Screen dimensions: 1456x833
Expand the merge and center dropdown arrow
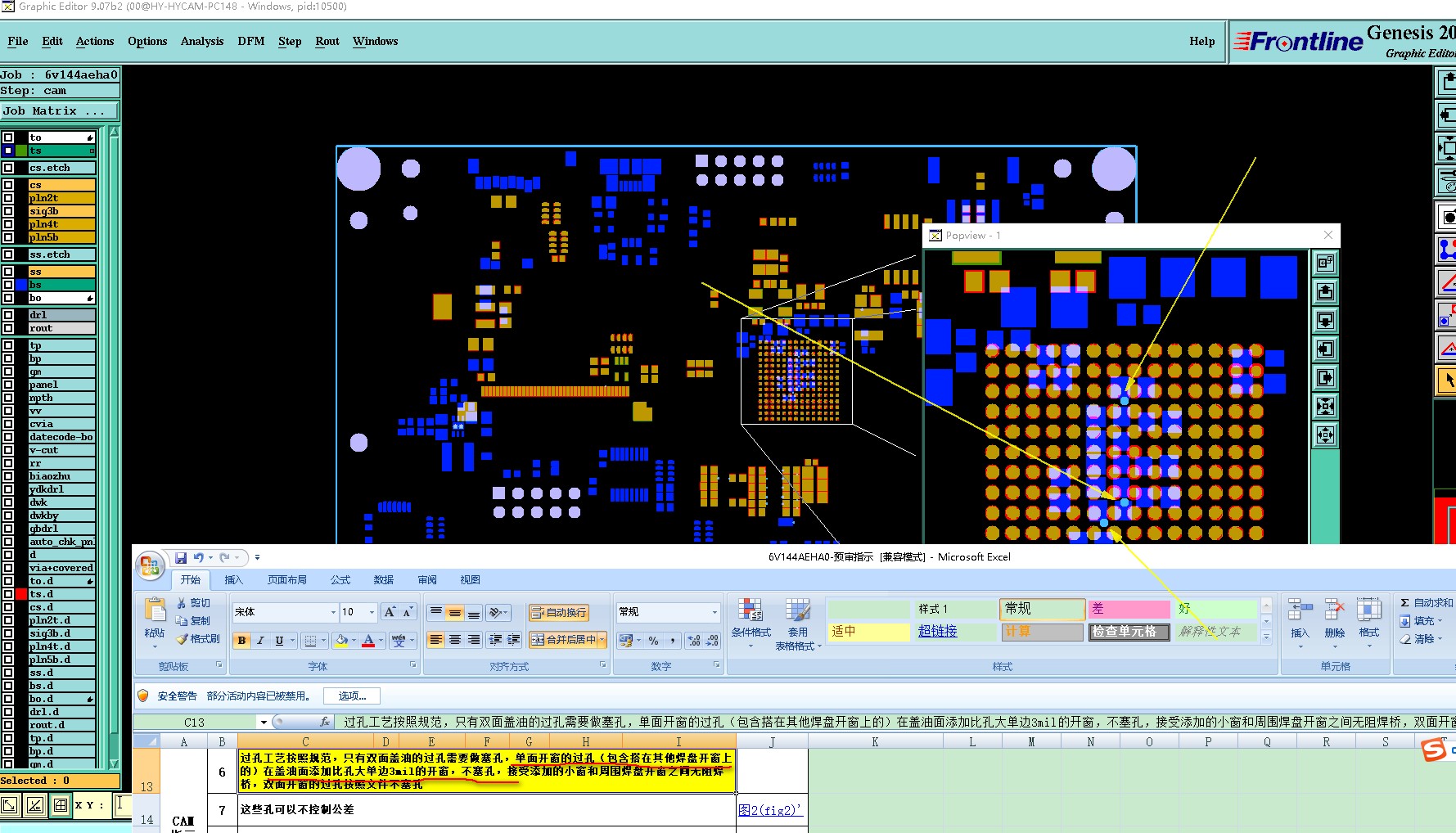pos(602,640)
